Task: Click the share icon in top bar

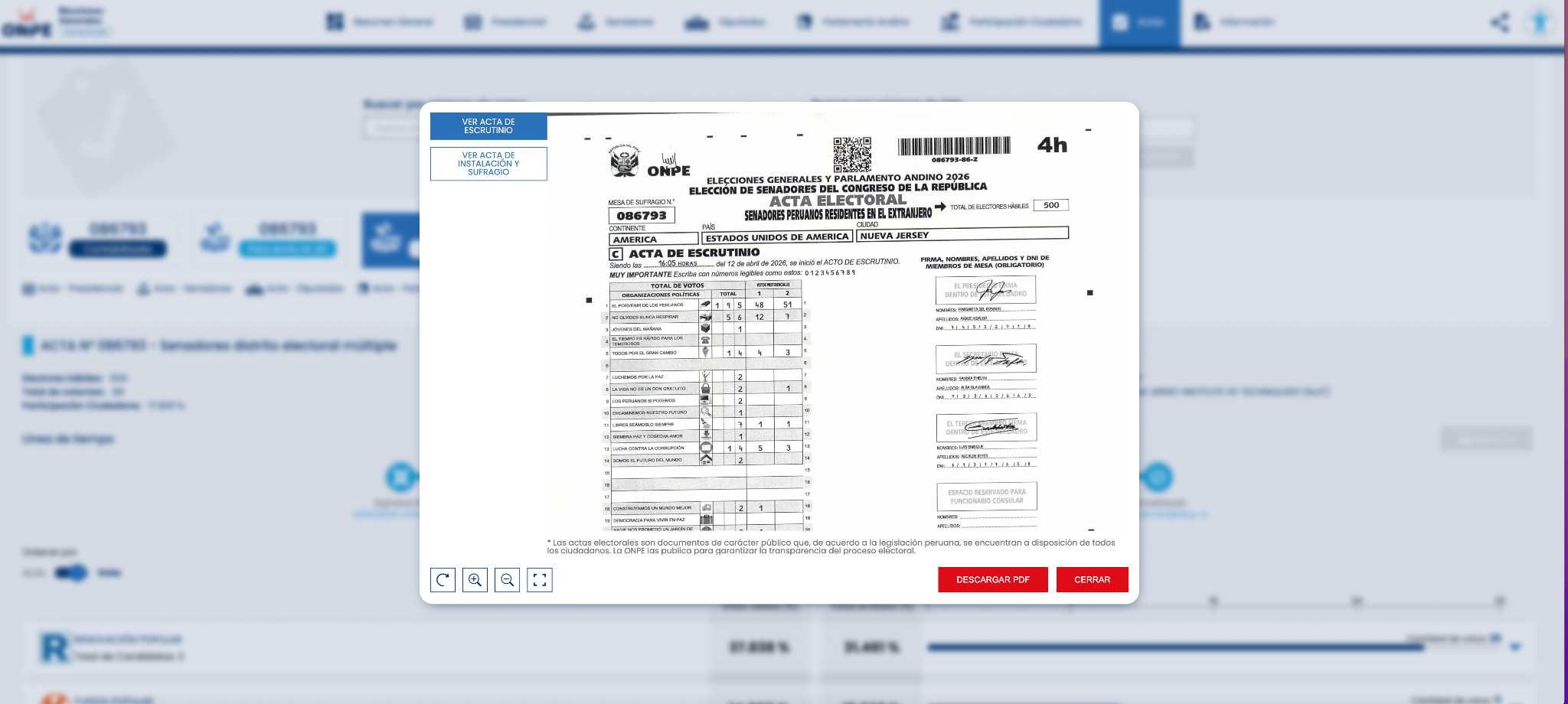Action: (1500, 22)
